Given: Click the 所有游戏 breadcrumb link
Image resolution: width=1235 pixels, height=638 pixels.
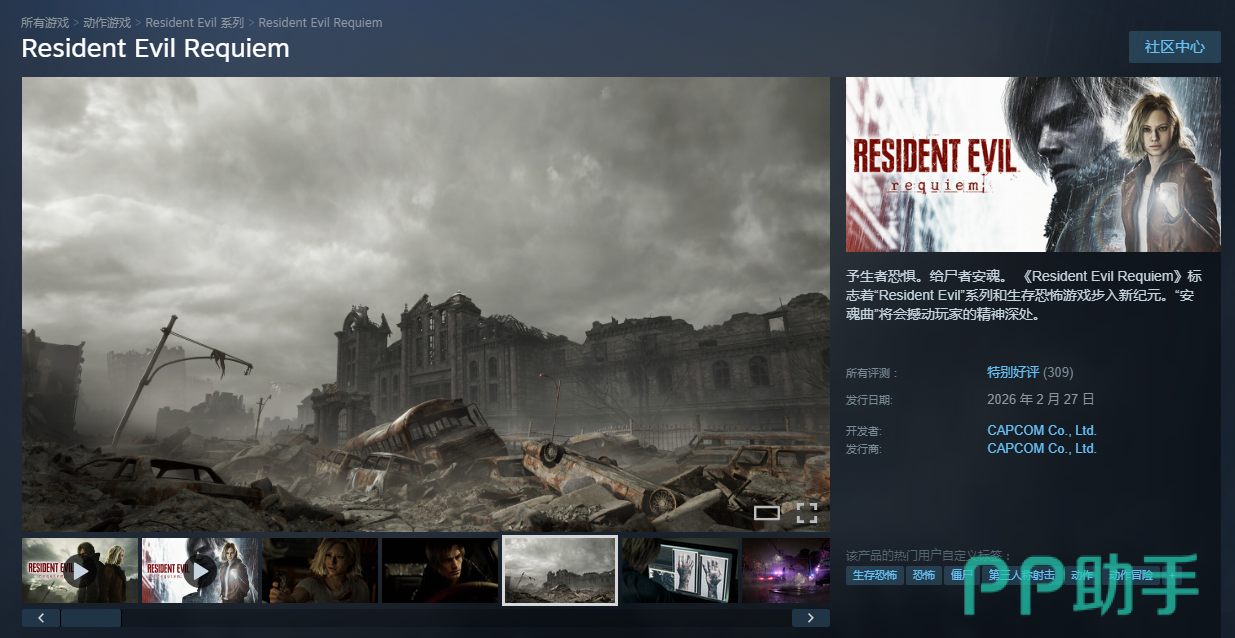Looking at the screenshot, I should point(45,22).
